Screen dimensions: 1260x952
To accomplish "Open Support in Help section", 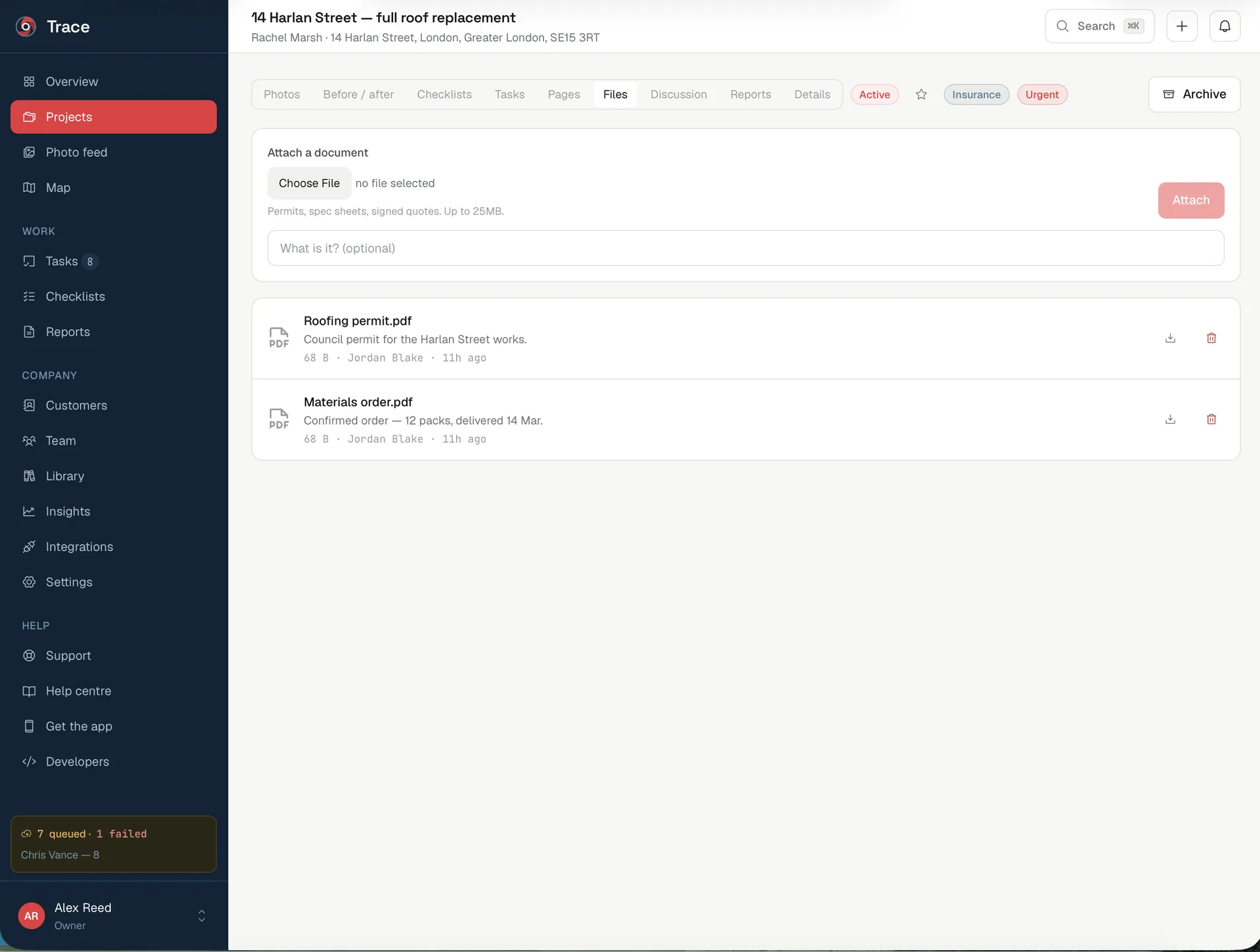I will click(114, 656).
